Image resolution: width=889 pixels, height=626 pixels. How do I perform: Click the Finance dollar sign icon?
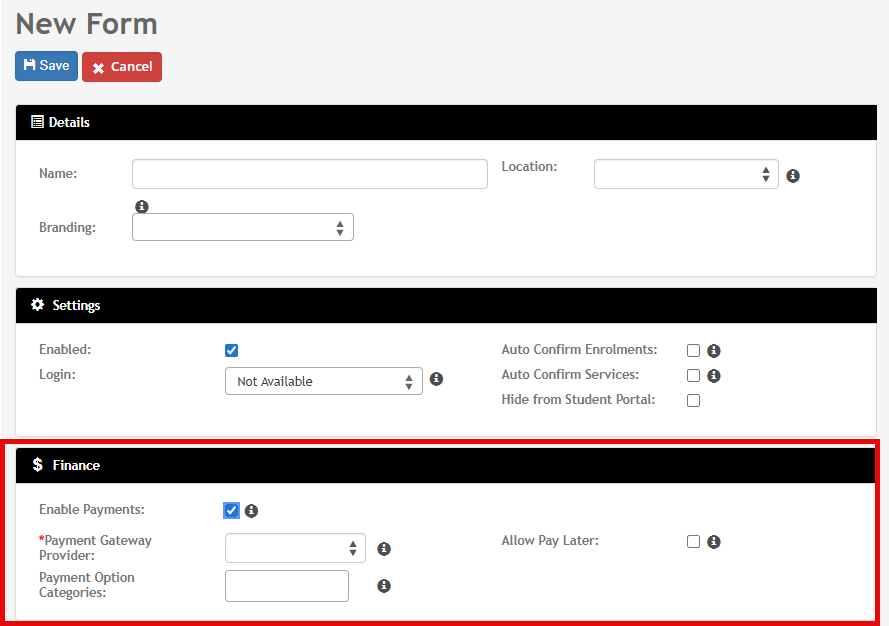(37, 464)
